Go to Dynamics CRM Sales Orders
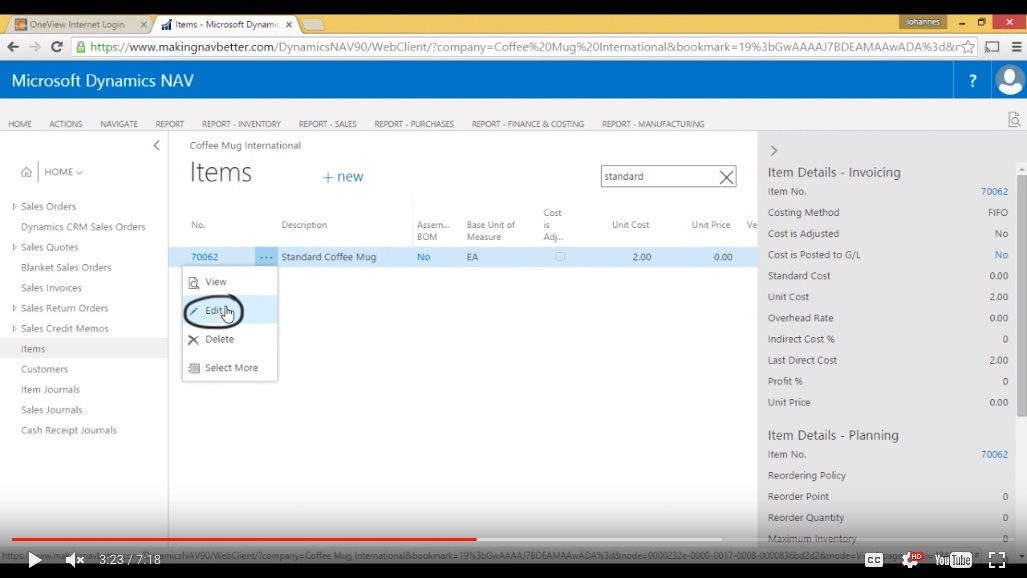The height and width of the screenshot is (578, 1027). coord(83,227)
